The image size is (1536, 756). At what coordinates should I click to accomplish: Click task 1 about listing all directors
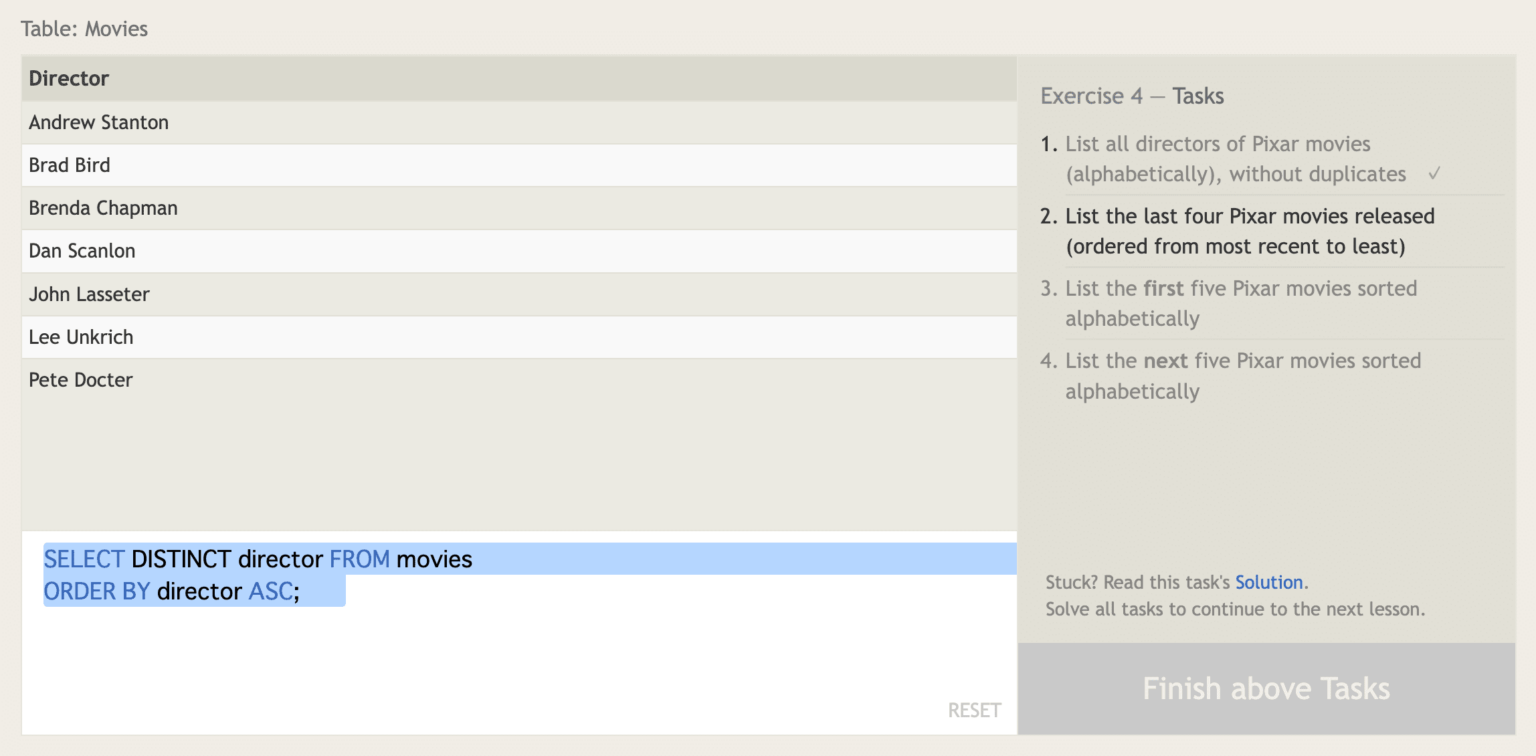(1234, 159)
